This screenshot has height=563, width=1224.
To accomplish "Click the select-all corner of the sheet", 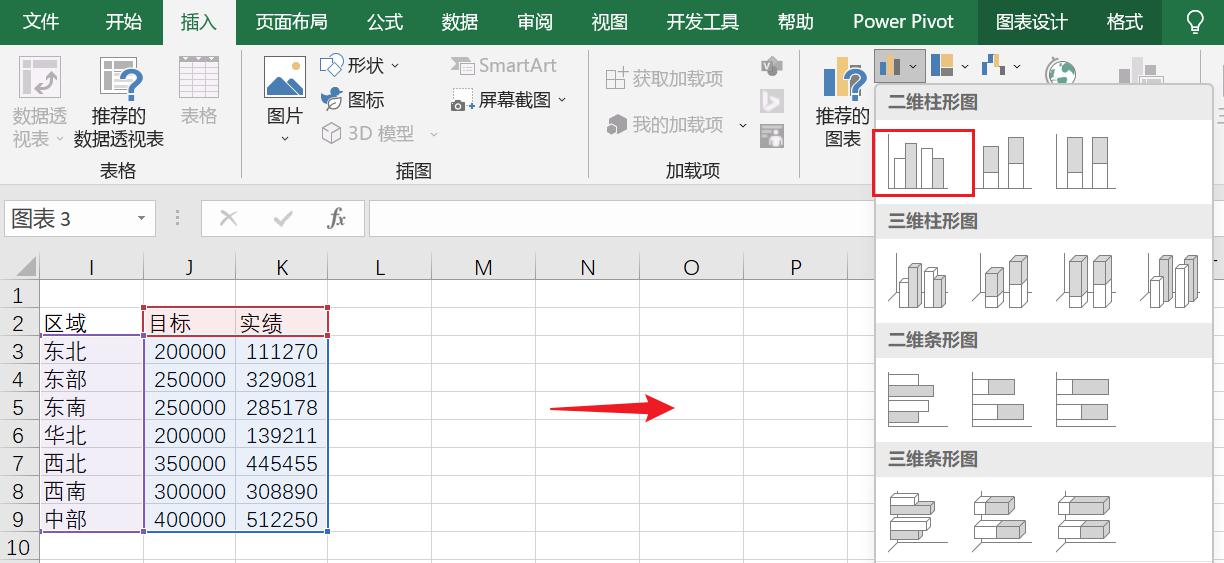I will pyautogui.click(x=20, y=266).
